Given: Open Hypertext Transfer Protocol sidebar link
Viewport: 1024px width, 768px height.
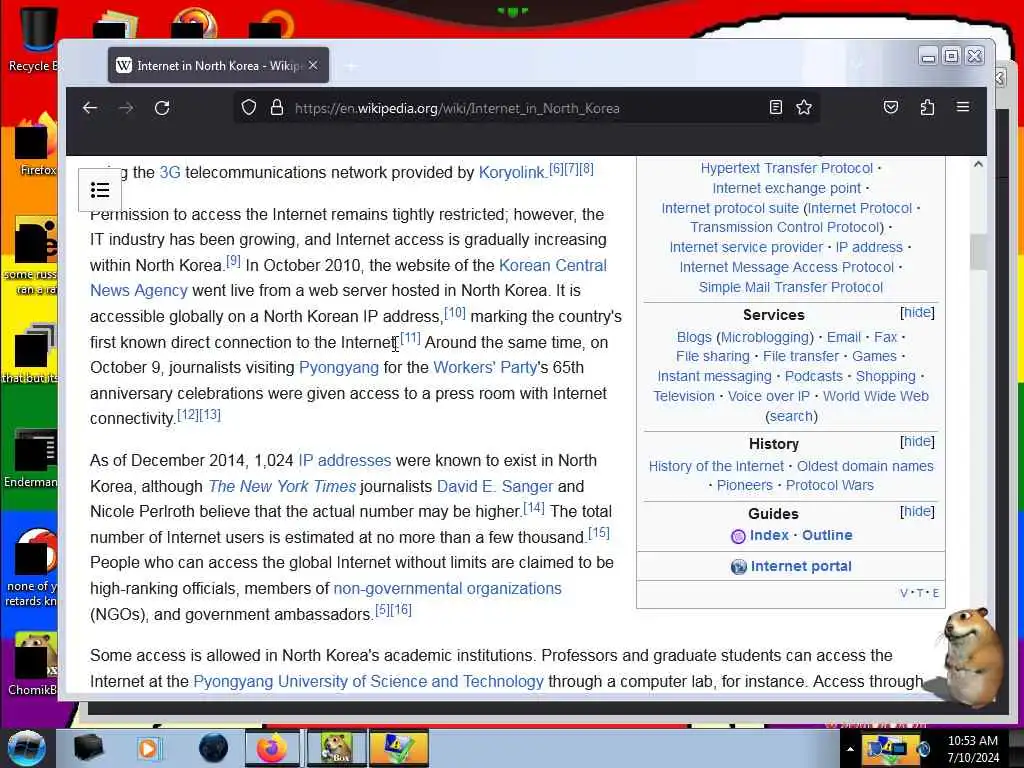Looking at the screenshot, I should tap(786, 168).
